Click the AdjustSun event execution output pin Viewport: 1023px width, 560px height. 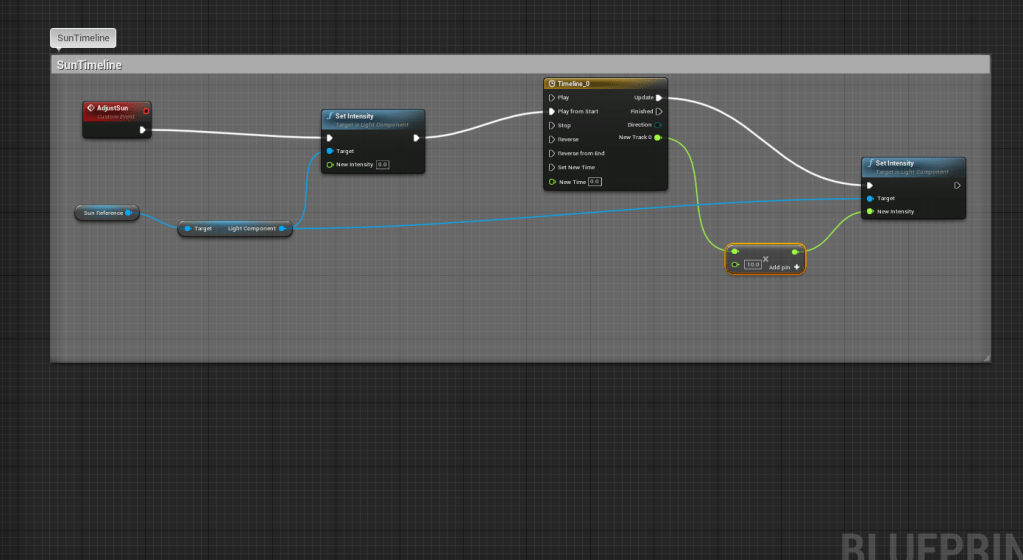click(143, 130)
